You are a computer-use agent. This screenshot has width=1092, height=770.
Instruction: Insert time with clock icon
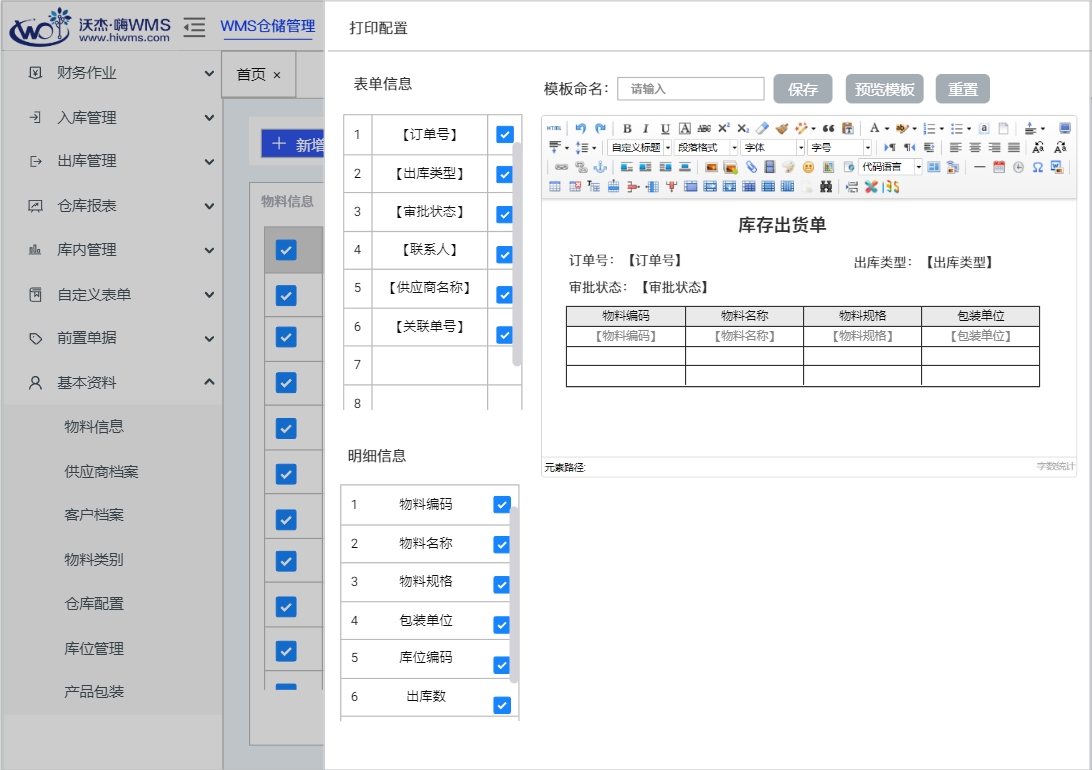[x=1018, y=167]
